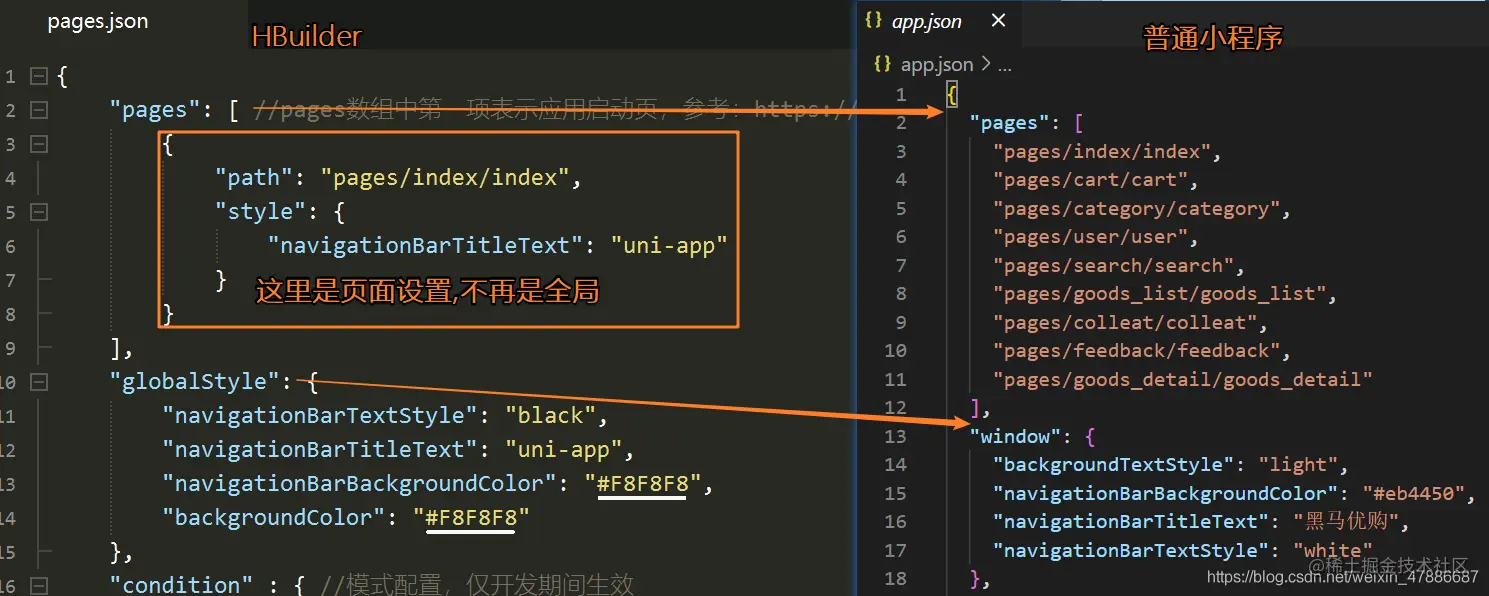Click the "pages/search/search" entry
1489x596 pixels.
[x=1114, y=266]
